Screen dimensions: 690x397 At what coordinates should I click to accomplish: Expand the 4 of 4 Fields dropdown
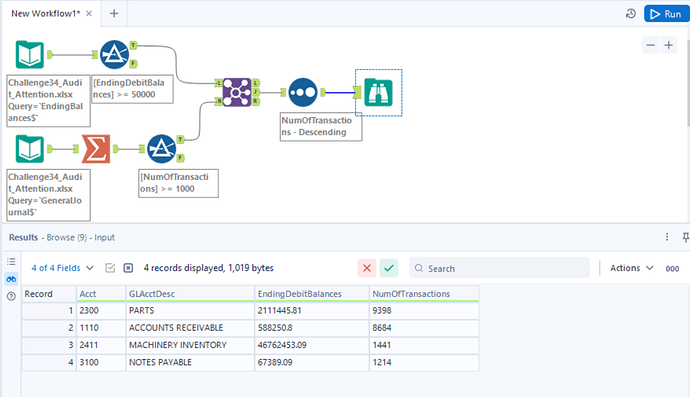[x=62, y=268]
